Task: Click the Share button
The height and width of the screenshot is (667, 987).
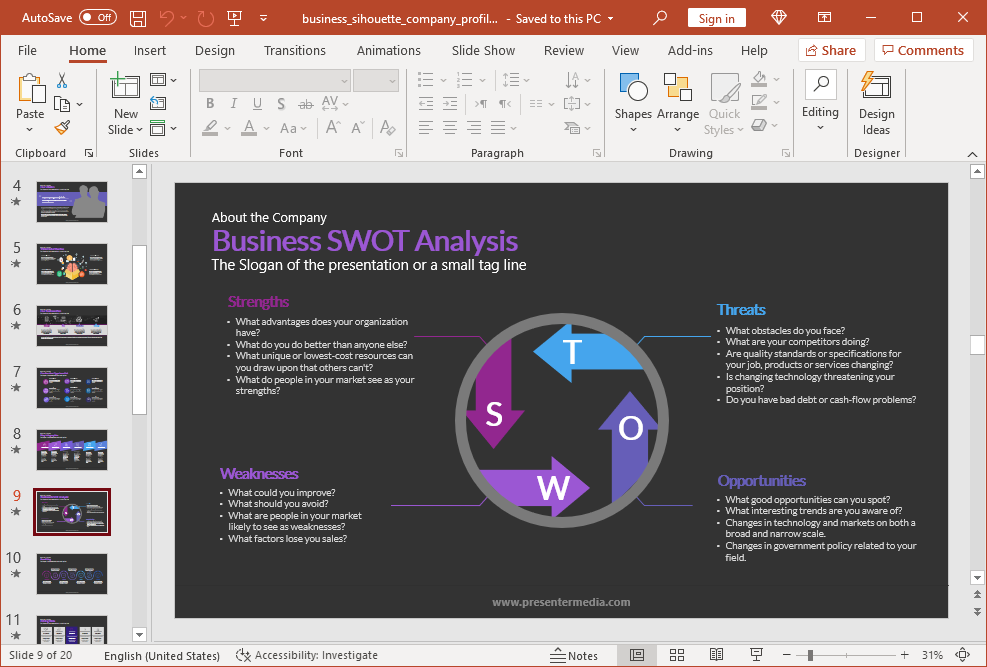Action: coord(829,50)
